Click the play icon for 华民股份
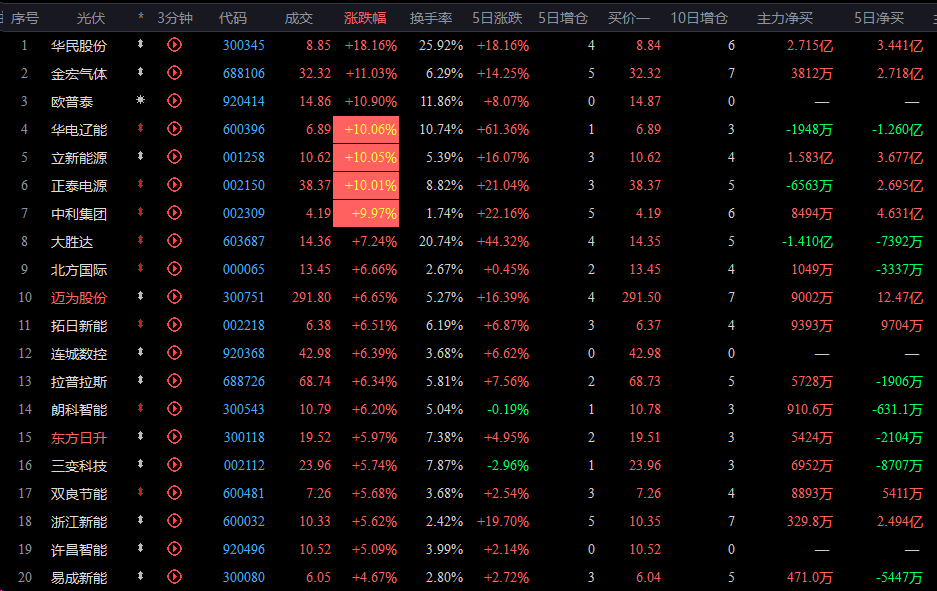937x591 pixels. 175,45
